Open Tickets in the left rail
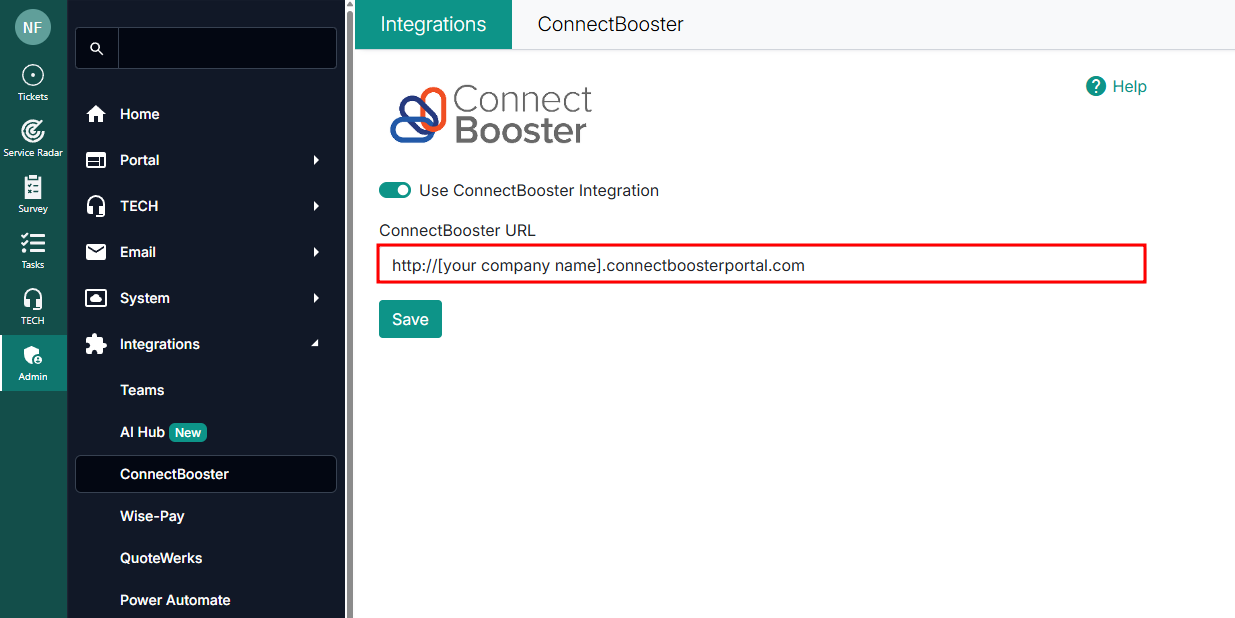The image size is (1235, 618). pyautogui.click(x=33, y=83)
